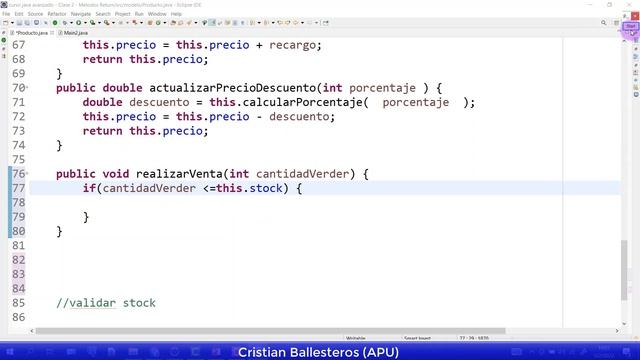This screenshot has height=360, width=640.
Task: Click the flashlight Search toolbar icon
Action: tap(189, 23)
